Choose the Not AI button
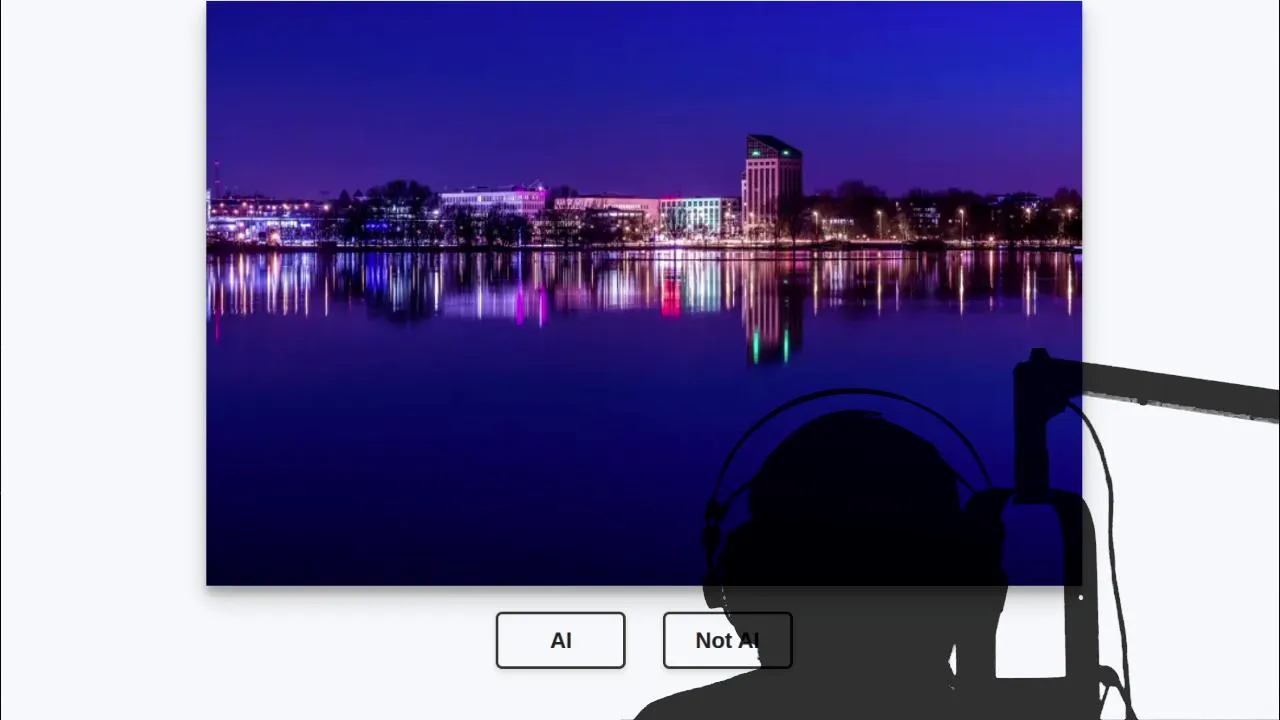This screenshot has height=720, width=1280. (727, 640)
